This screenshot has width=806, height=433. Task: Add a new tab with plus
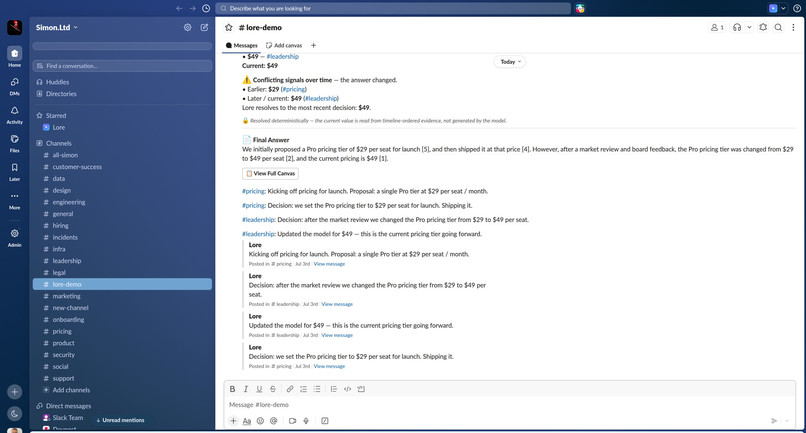pos(314,45)
